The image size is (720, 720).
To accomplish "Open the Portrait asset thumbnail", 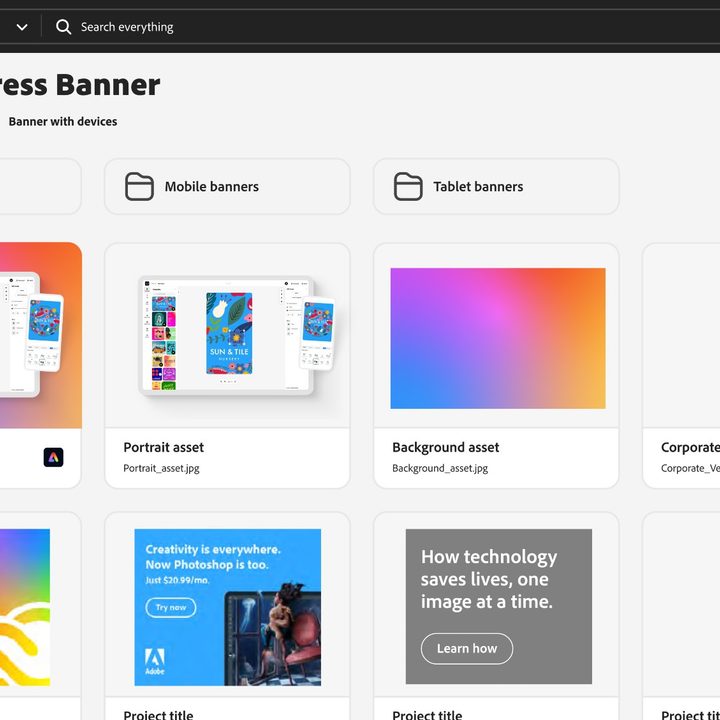I will (227, 338).
